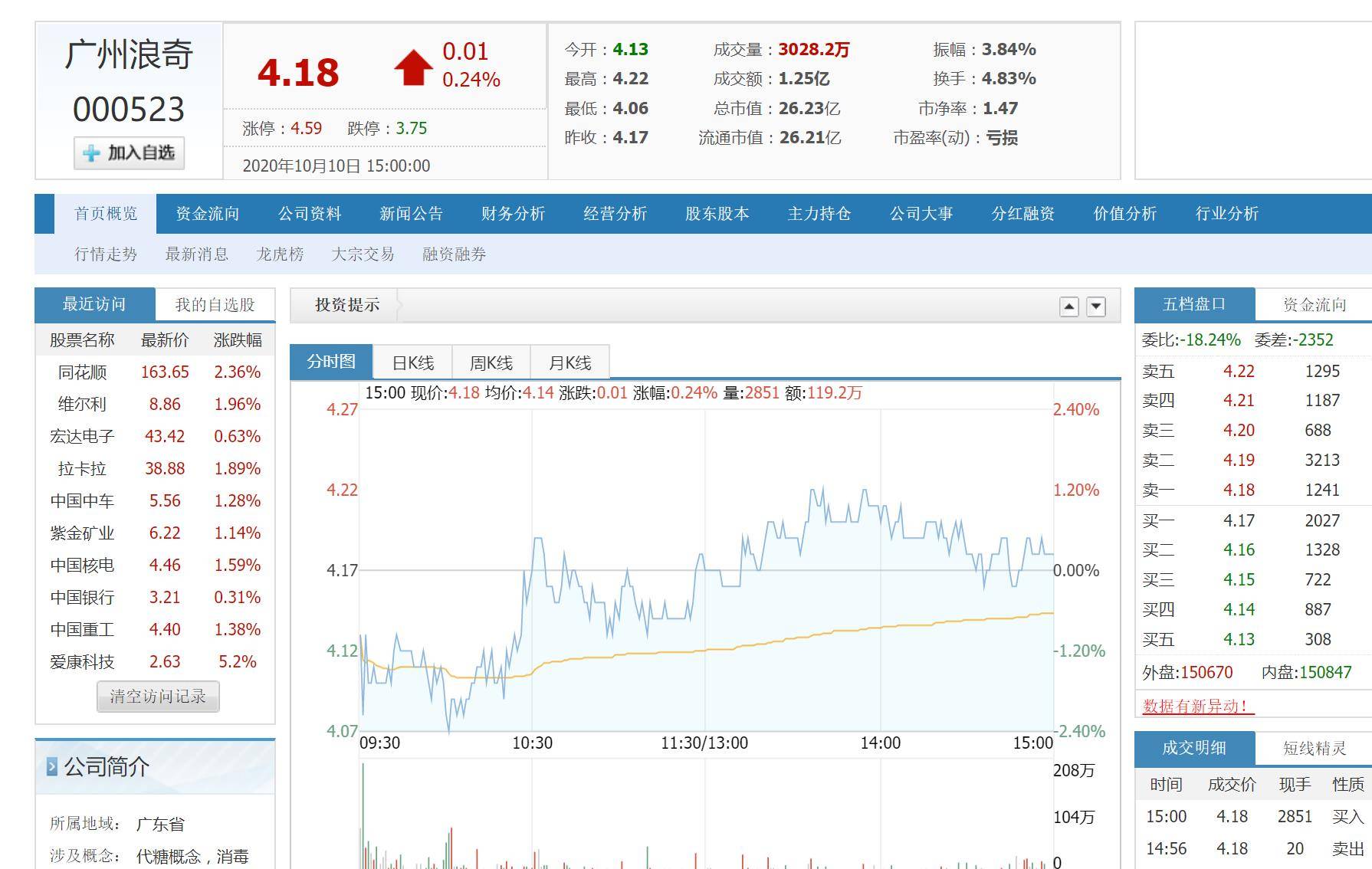Open the 龙虎榜 submenu item
This screenshot has height=869, width=1372.
(280, 254)
